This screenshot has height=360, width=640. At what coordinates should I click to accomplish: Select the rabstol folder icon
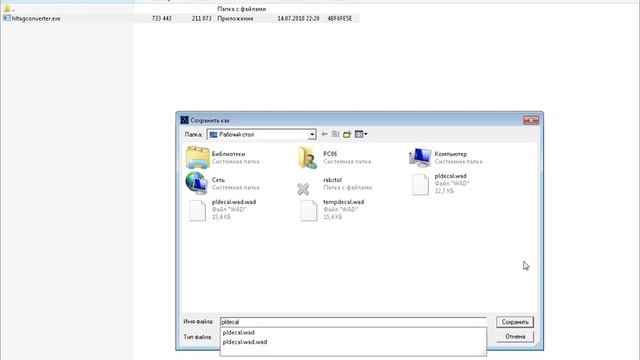click(303, 188)
